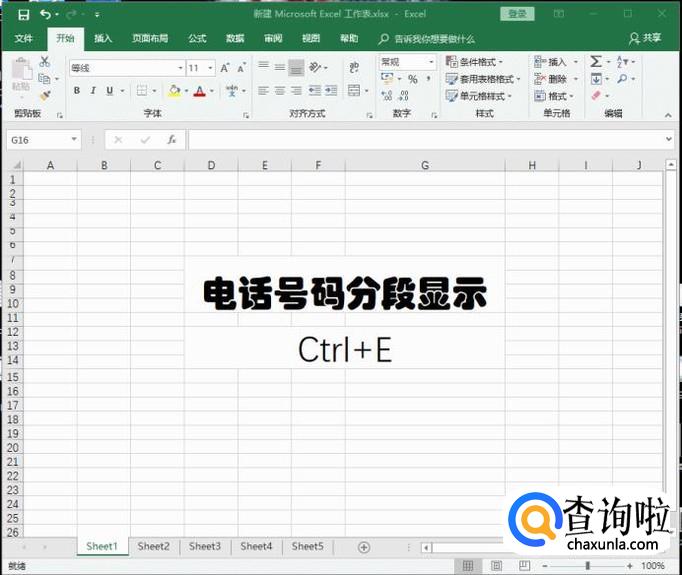This screenshot has width=682, height=575.
Task: Activate the Format Painter brush
Action: [45, 95]
